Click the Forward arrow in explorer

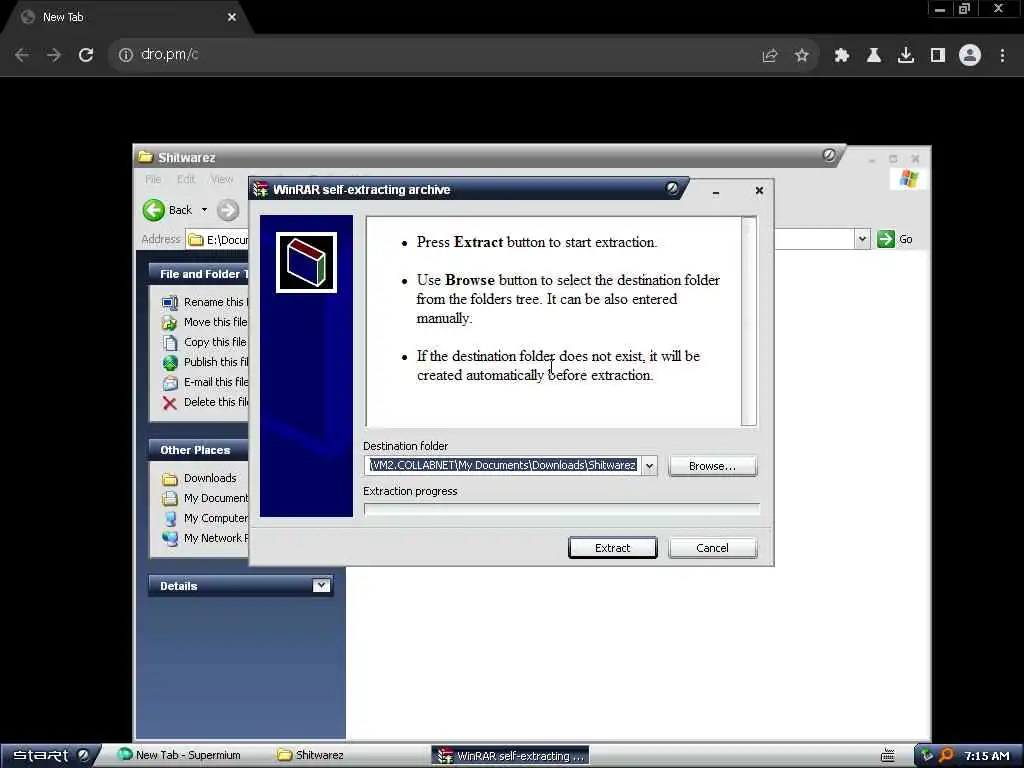click(x=228, y=210)
